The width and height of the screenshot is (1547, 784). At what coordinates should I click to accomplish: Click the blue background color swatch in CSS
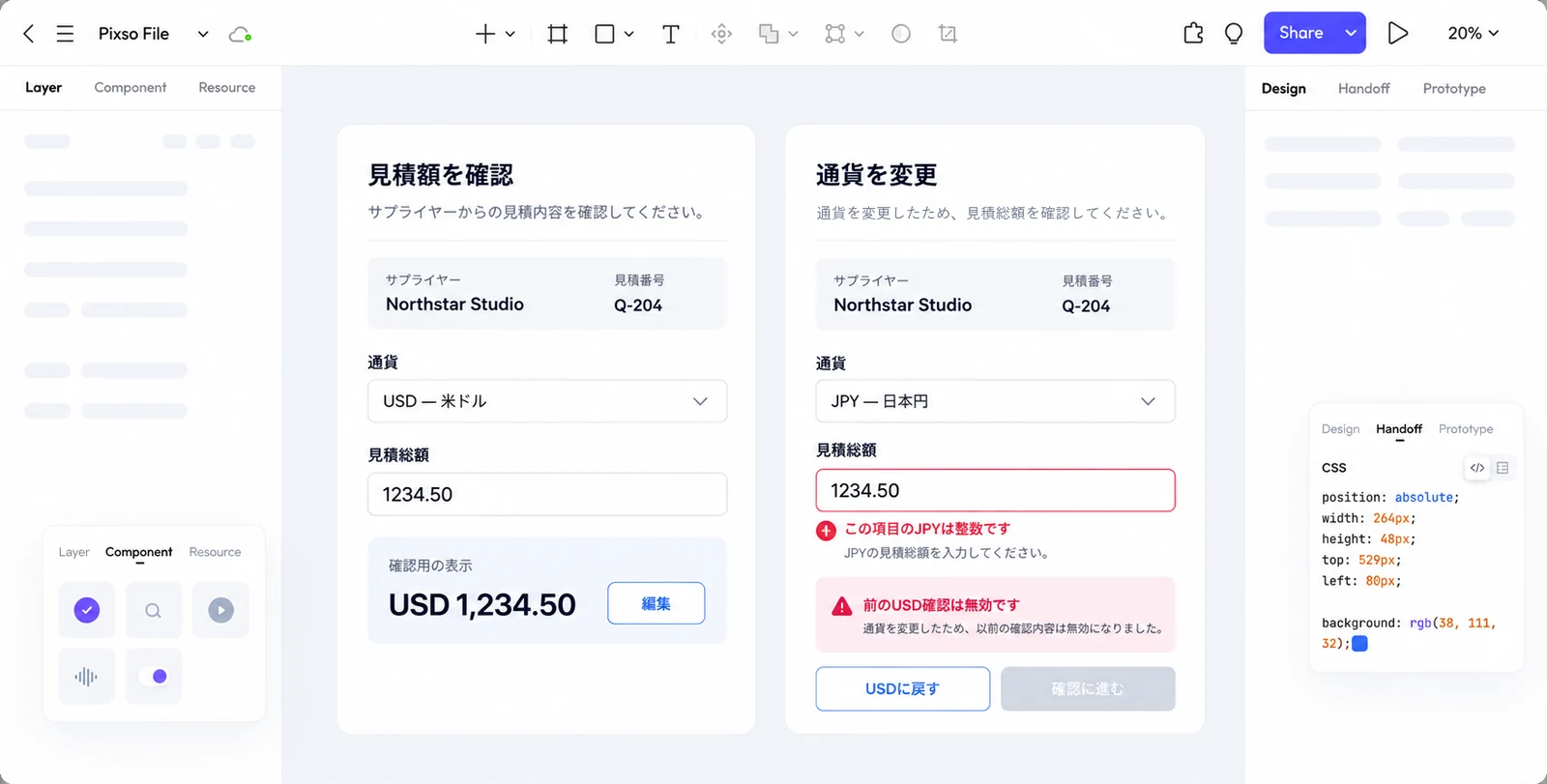click(x=1359, y=644)
